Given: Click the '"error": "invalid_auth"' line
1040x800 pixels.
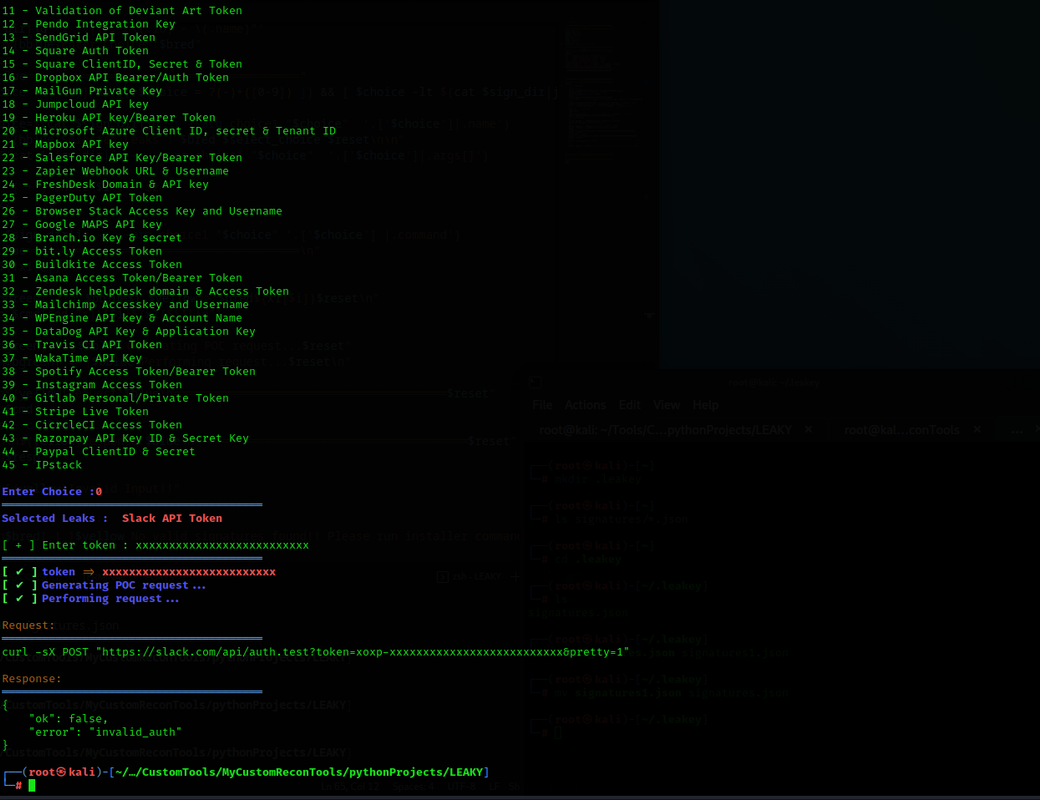Looking at the screenshot, I should 105,732.
